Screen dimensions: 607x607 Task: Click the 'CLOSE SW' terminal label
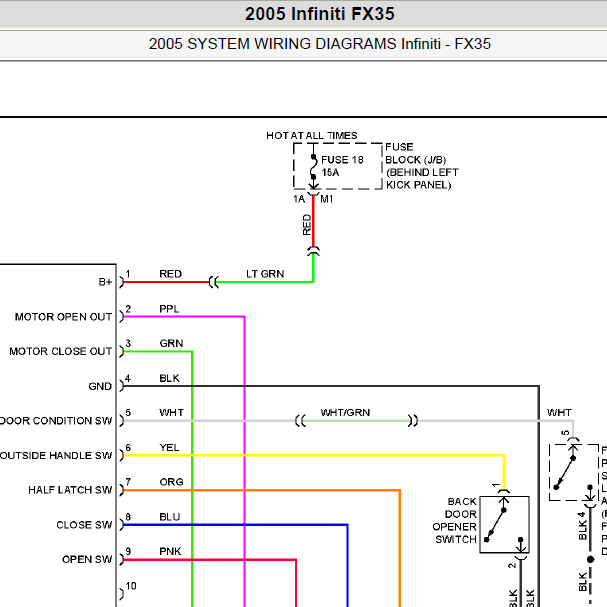pos(84,525)
